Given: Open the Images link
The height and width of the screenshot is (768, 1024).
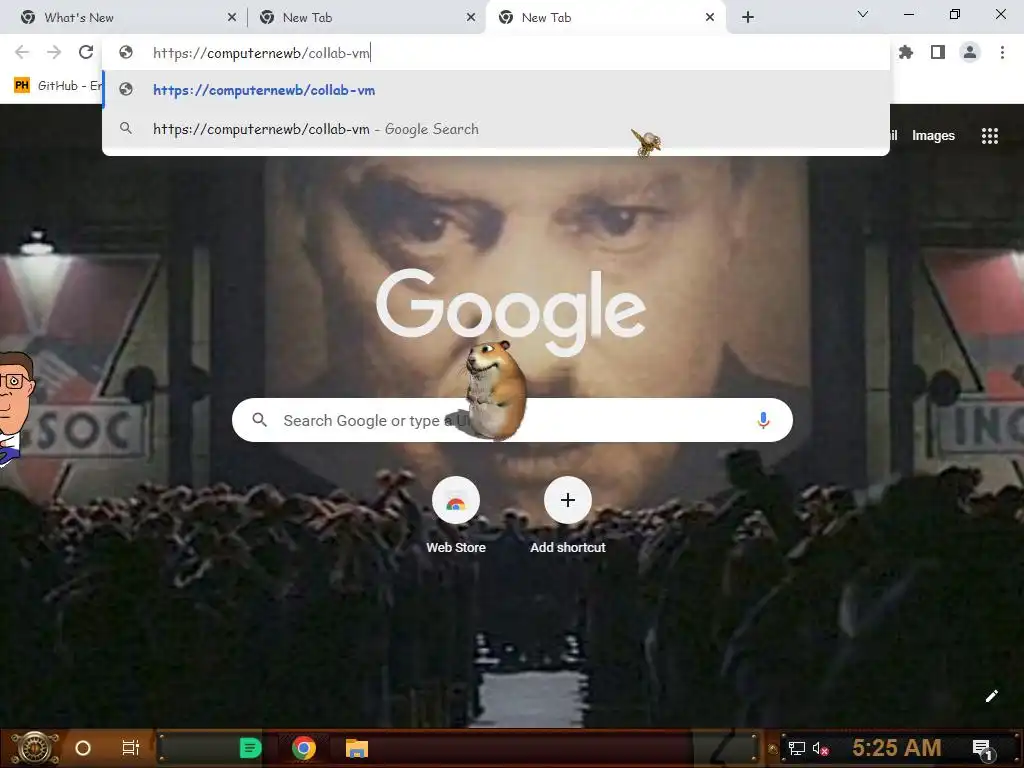Looking at the screenshot, I should click(x=933, y=136).
